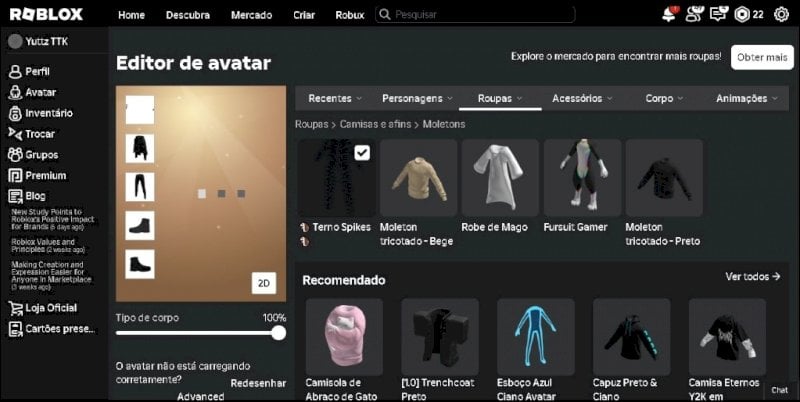This screenshot has height=402, width=800.
Task: Open the Inventário sidebar icon
Action: coord(15,113)
